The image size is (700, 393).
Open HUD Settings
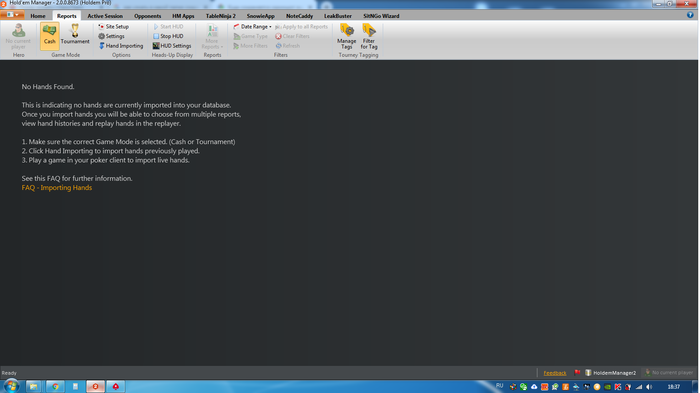(172, 46)
